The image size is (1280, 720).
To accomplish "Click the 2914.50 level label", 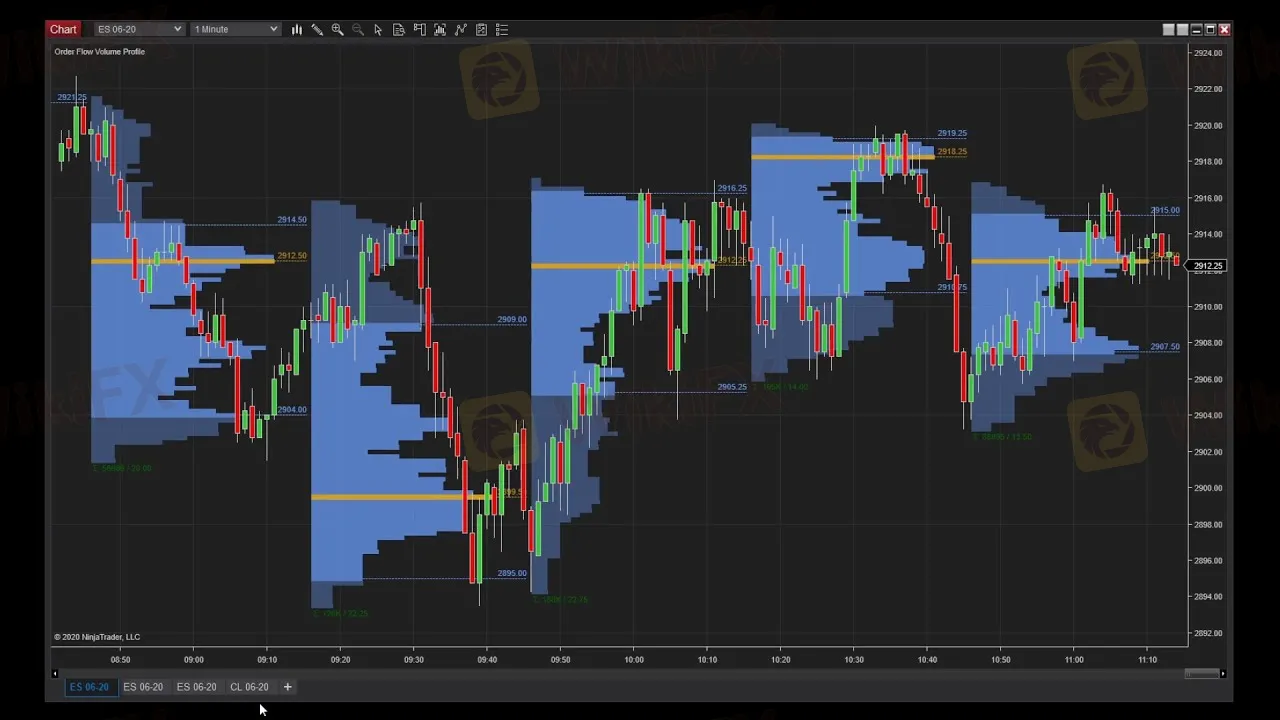I will point(292,220).
